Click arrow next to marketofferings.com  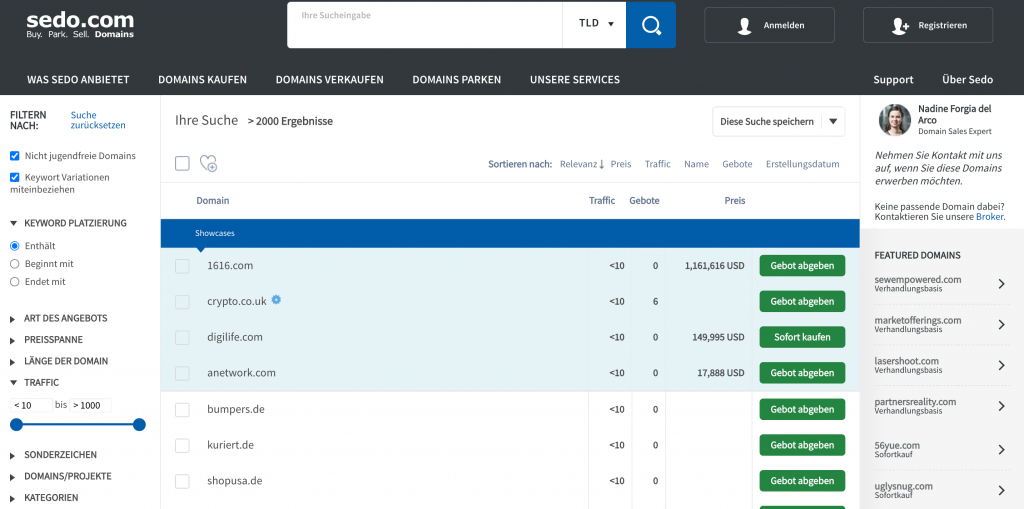point(1001,324)
